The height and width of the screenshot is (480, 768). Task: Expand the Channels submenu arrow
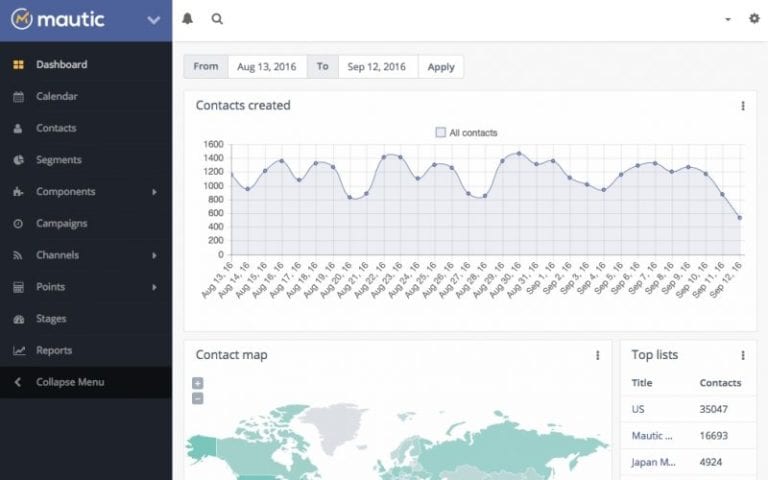coord(154,256)
